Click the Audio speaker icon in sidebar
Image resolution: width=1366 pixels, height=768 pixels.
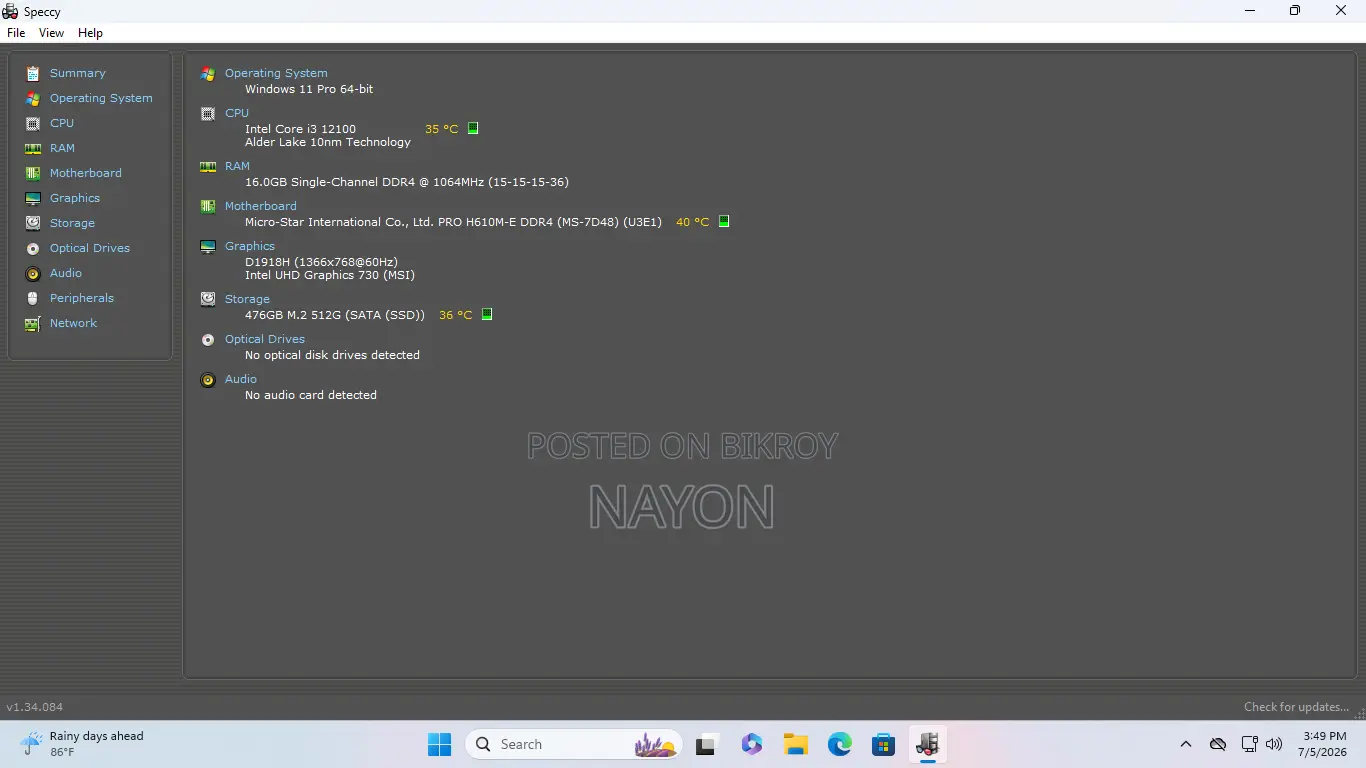click(33, 273)
